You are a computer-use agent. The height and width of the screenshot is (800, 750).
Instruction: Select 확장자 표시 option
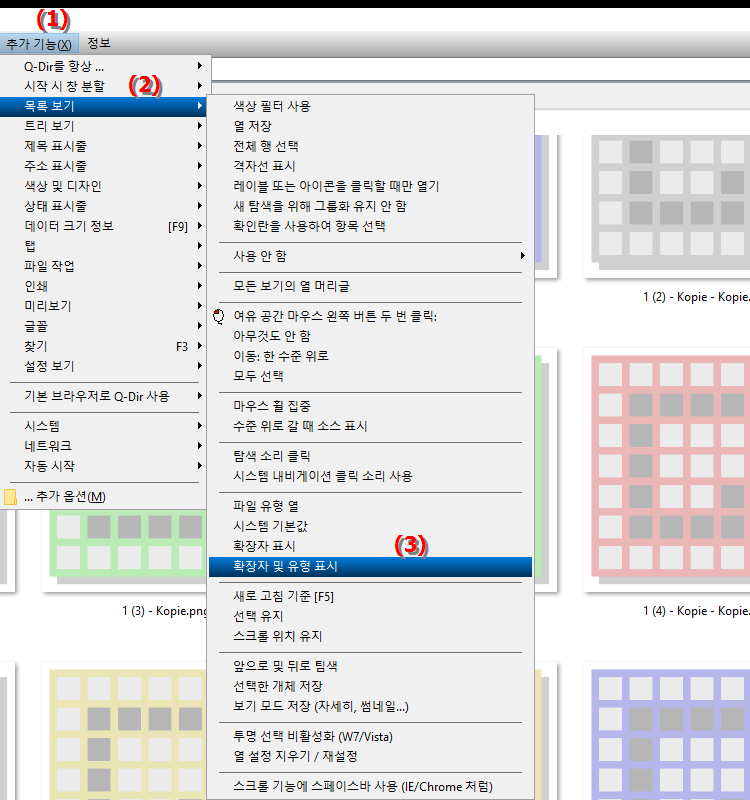(370, 546)
